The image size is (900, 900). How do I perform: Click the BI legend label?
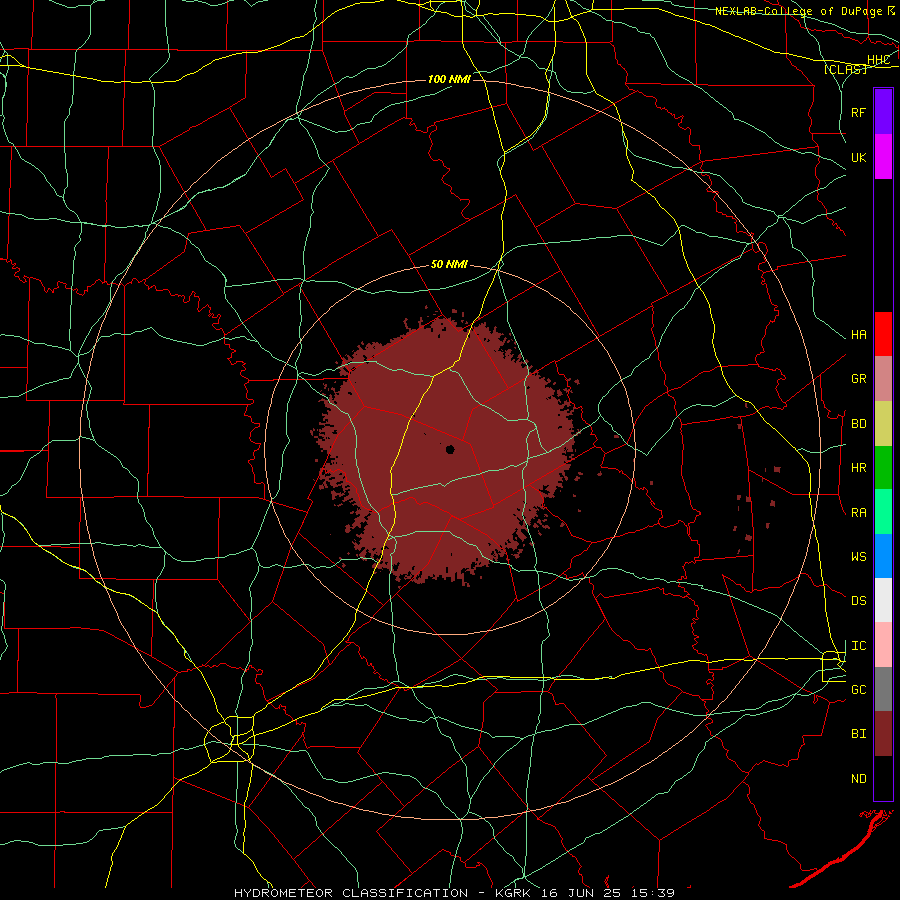coord(858,734)
